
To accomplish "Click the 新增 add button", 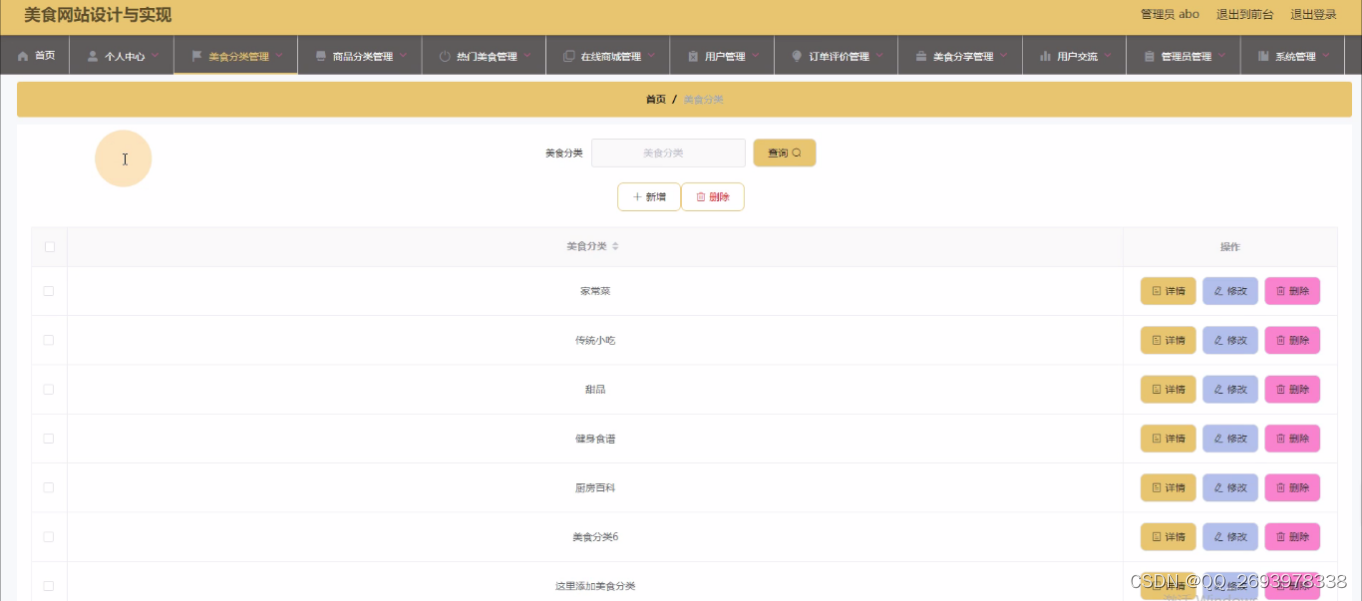I will [649, 197].
